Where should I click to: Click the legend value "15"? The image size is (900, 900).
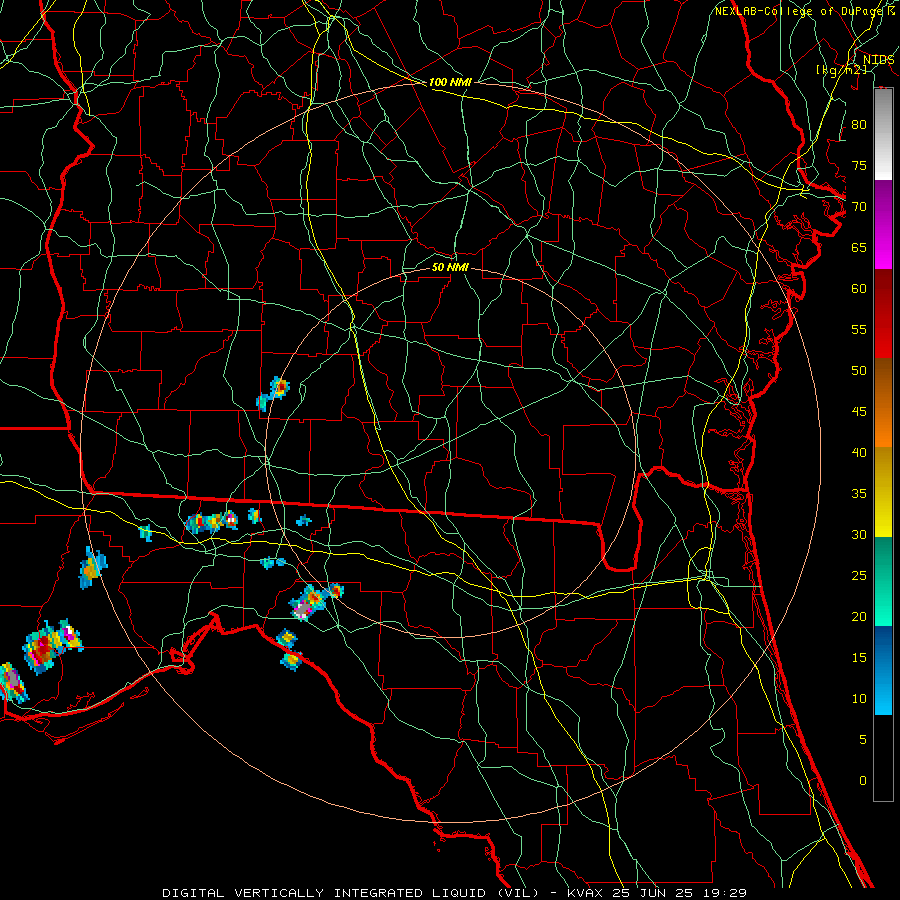click(x=859, y=658)
